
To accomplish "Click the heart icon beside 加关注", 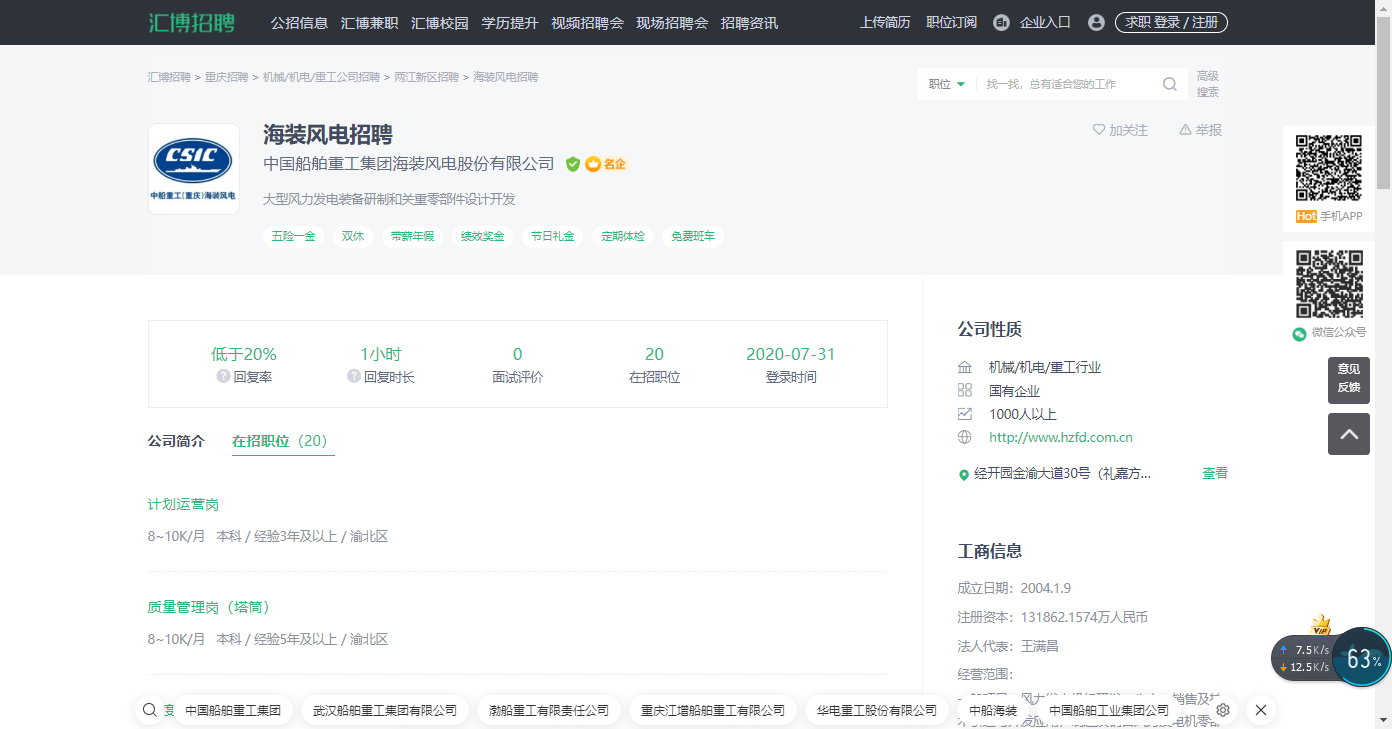I will click(1099, 130).
